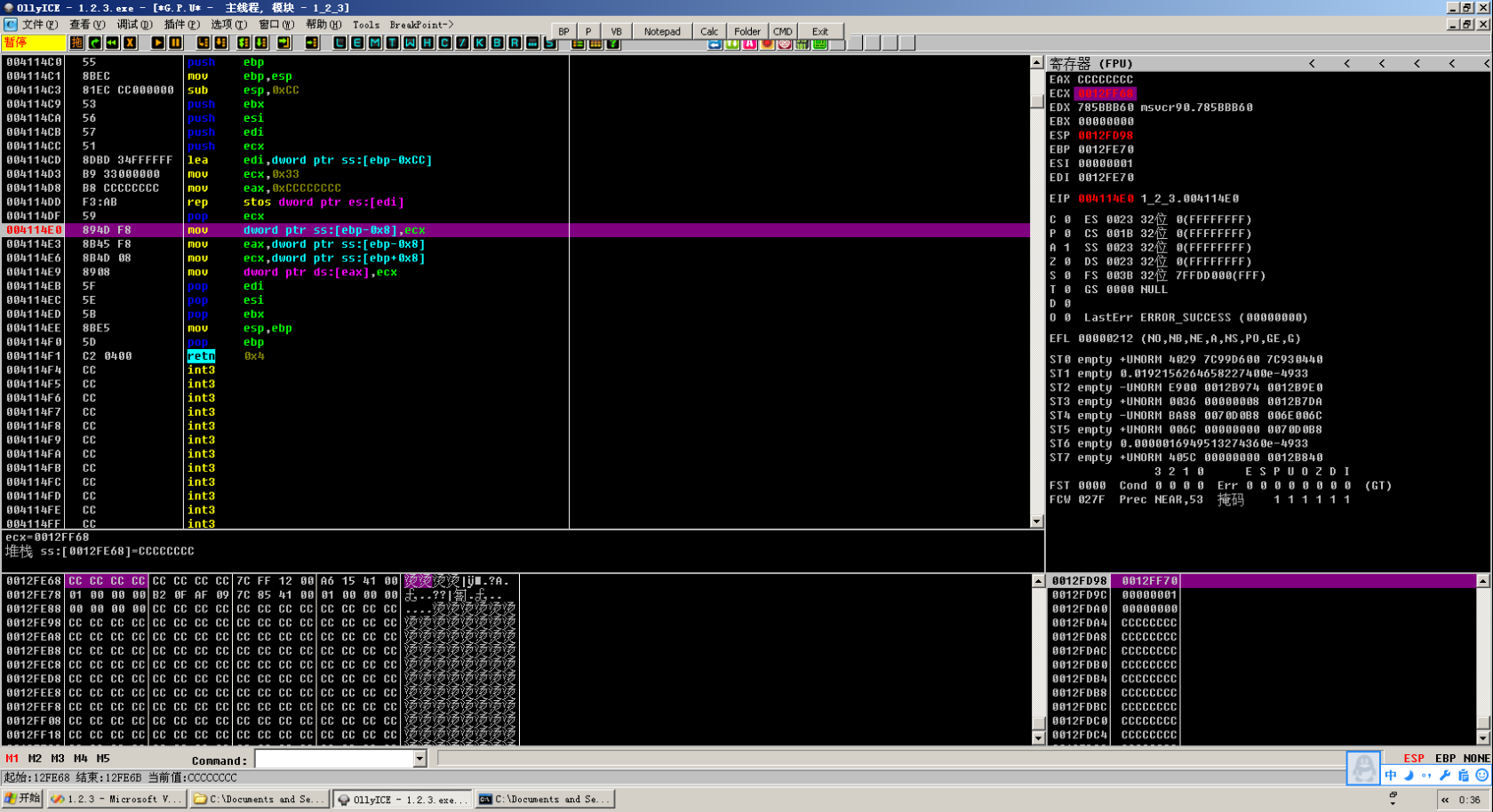The image size is (1493, 812).
Task: Click the BP button
Action: [x=563, y=31]
